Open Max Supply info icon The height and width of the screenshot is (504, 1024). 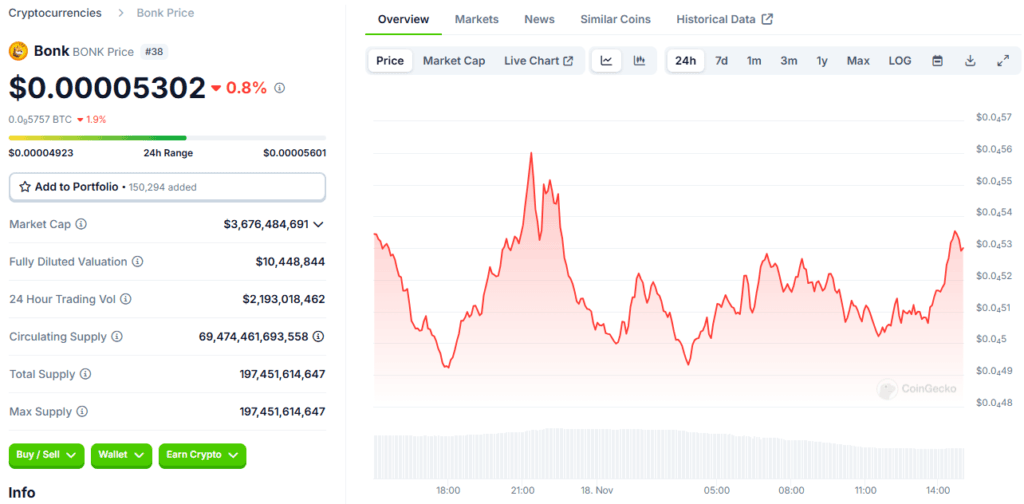point(82,412)
